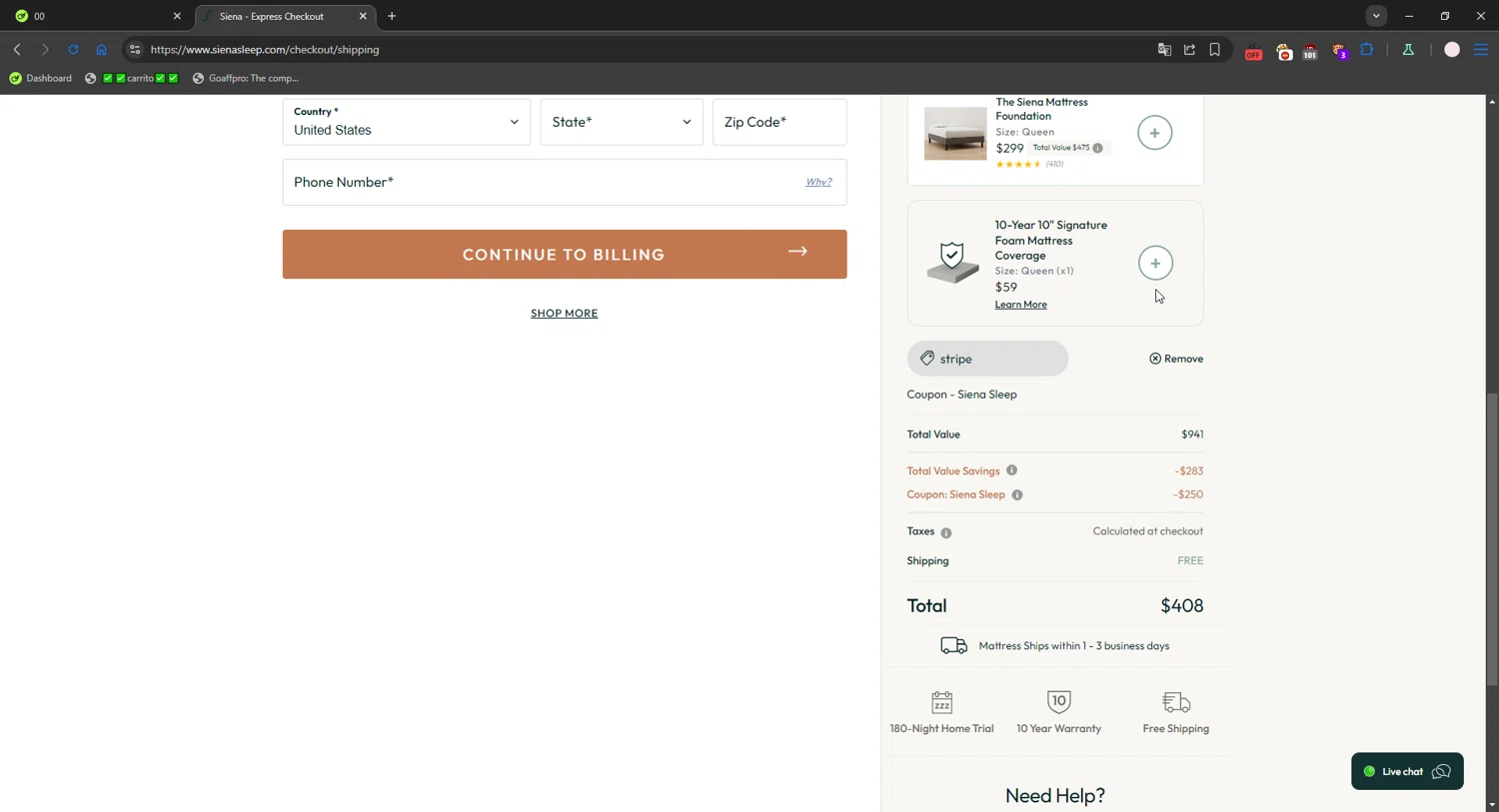Open the extension showing 101 badge

[1310, 51]
